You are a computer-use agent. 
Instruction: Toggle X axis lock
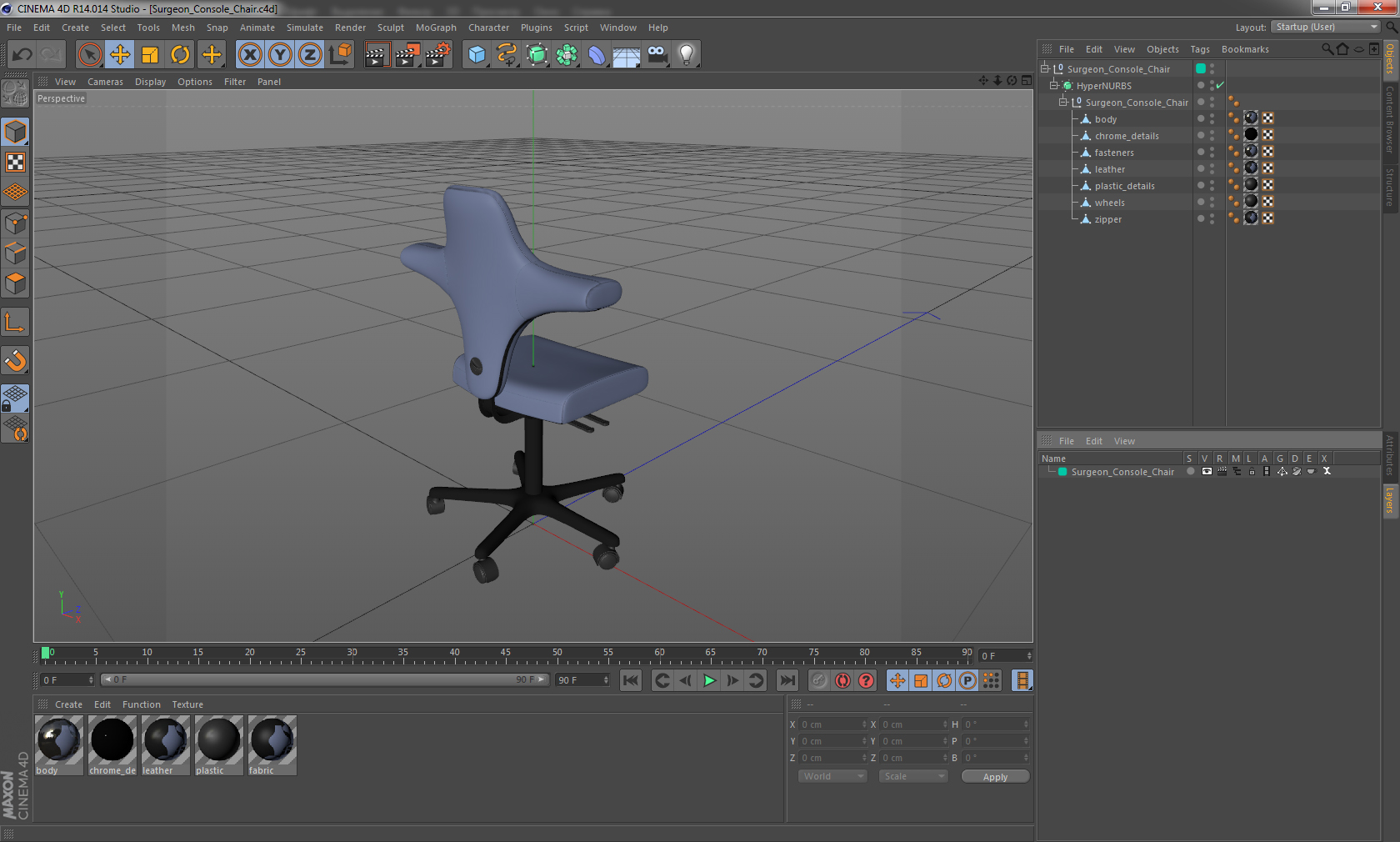click(x=249, y=55)
